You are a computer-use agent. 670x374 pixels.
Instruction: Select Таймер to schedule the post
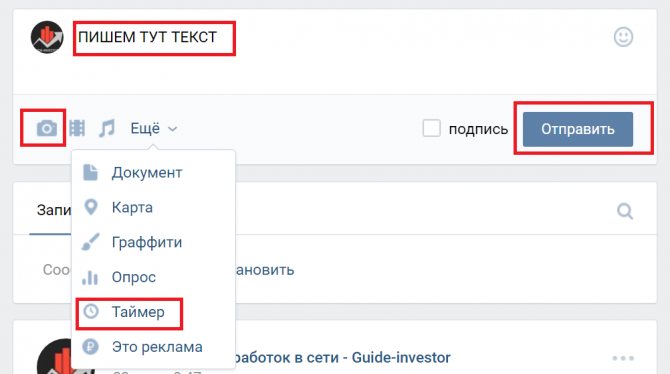click(138, 312)
